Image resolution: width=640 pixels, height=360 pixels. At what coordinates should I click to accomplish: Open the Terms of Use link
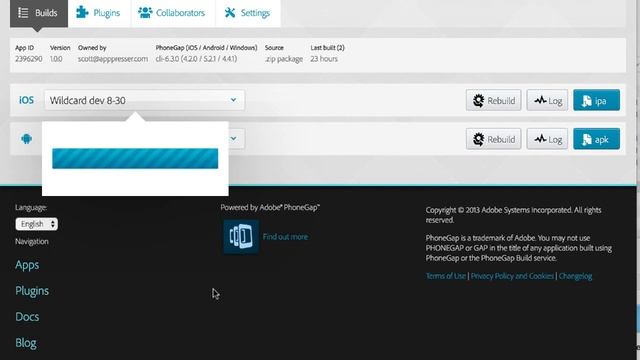[446, 276]
